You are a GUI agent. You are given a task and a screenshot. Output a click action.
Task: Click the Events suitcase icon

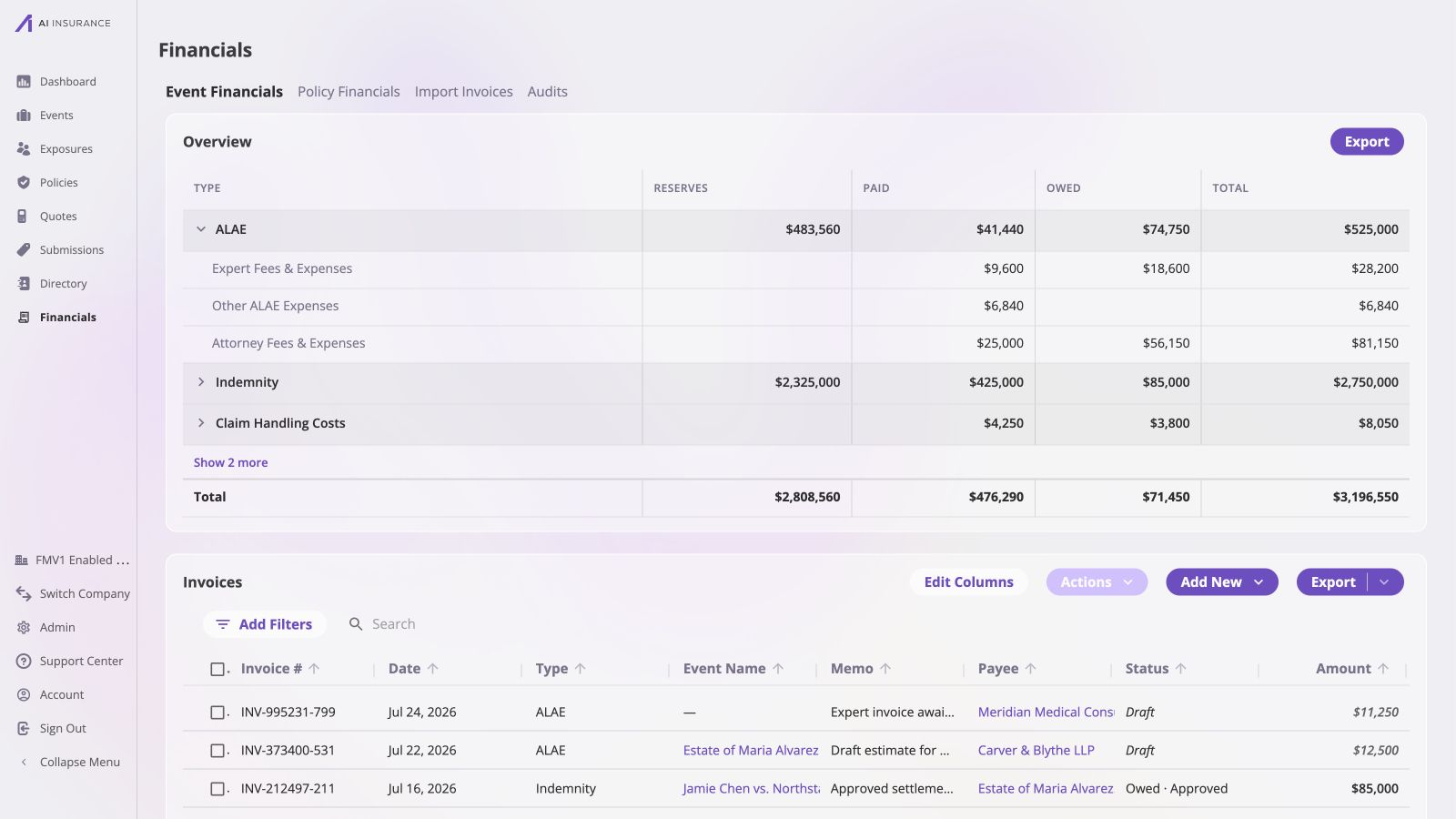point(24,116)
